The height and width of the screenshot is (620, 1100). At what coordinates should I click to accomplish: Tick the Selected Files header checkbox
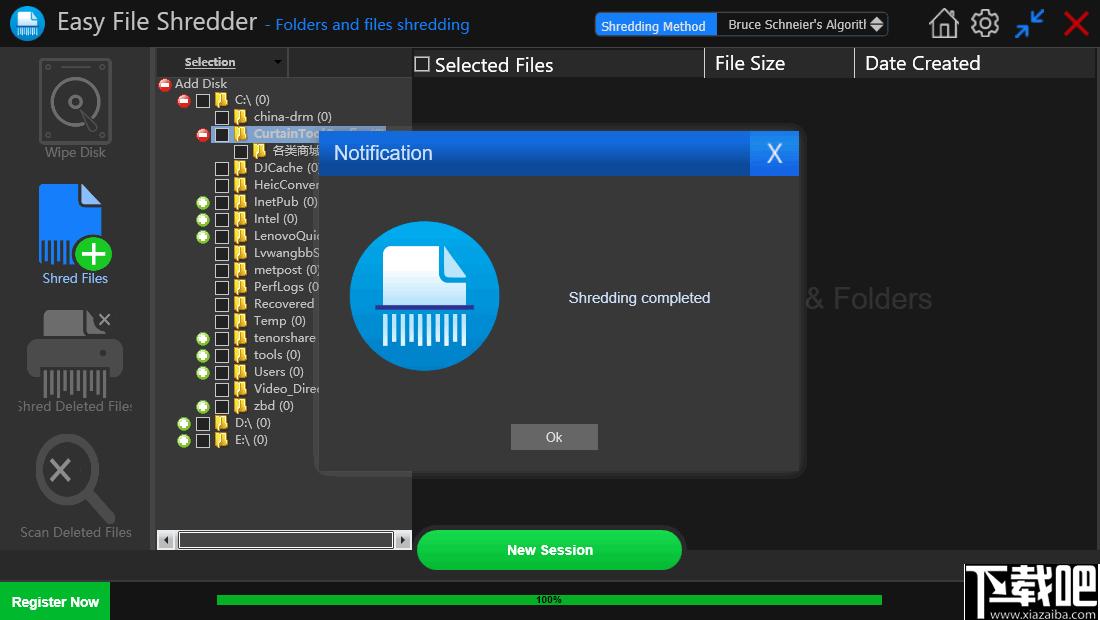click(422, 65)
